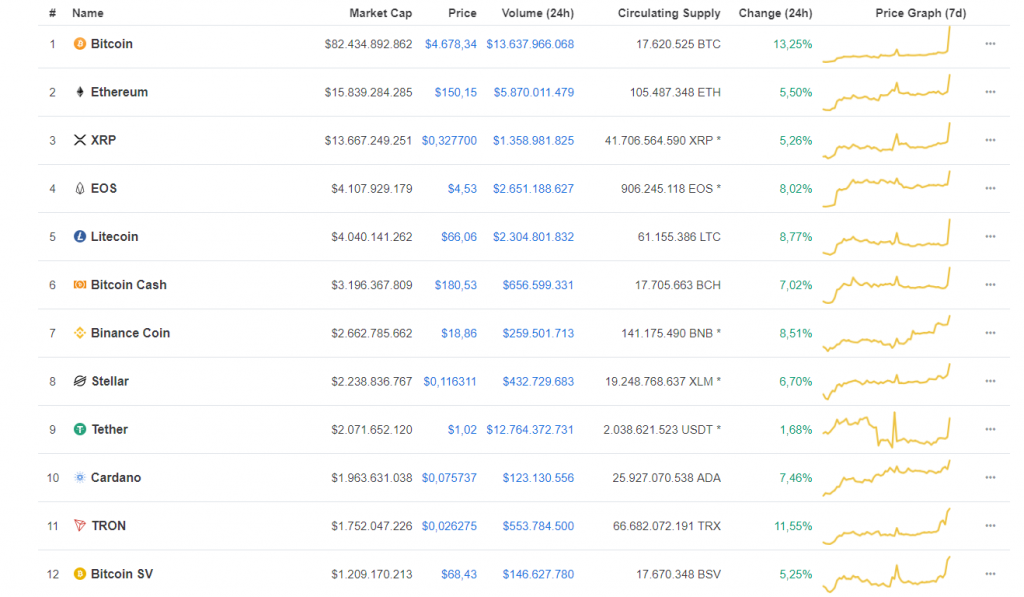Click the TRON logo icon
1024x597 pixels.
click(x=80, y=526)
